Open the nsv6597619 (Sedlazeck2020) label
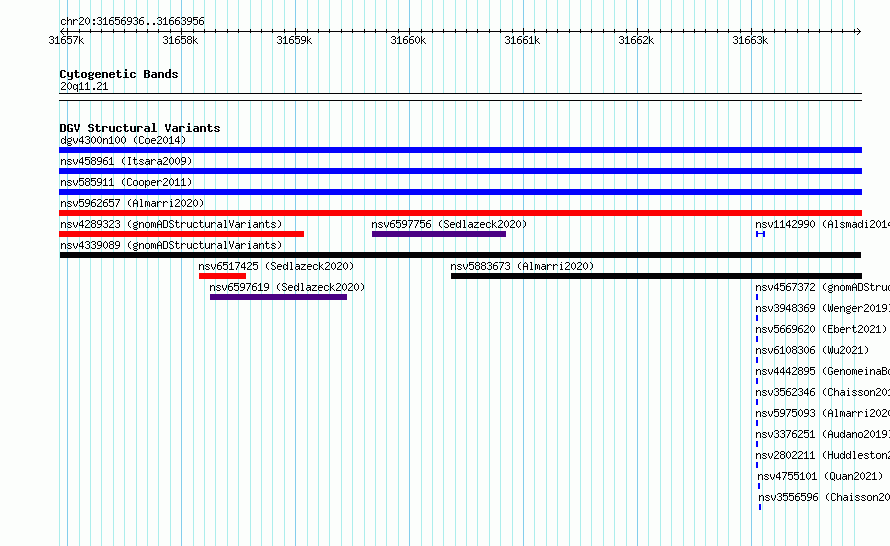The width and height of the screenshot is (890, 546). [287, 287]
